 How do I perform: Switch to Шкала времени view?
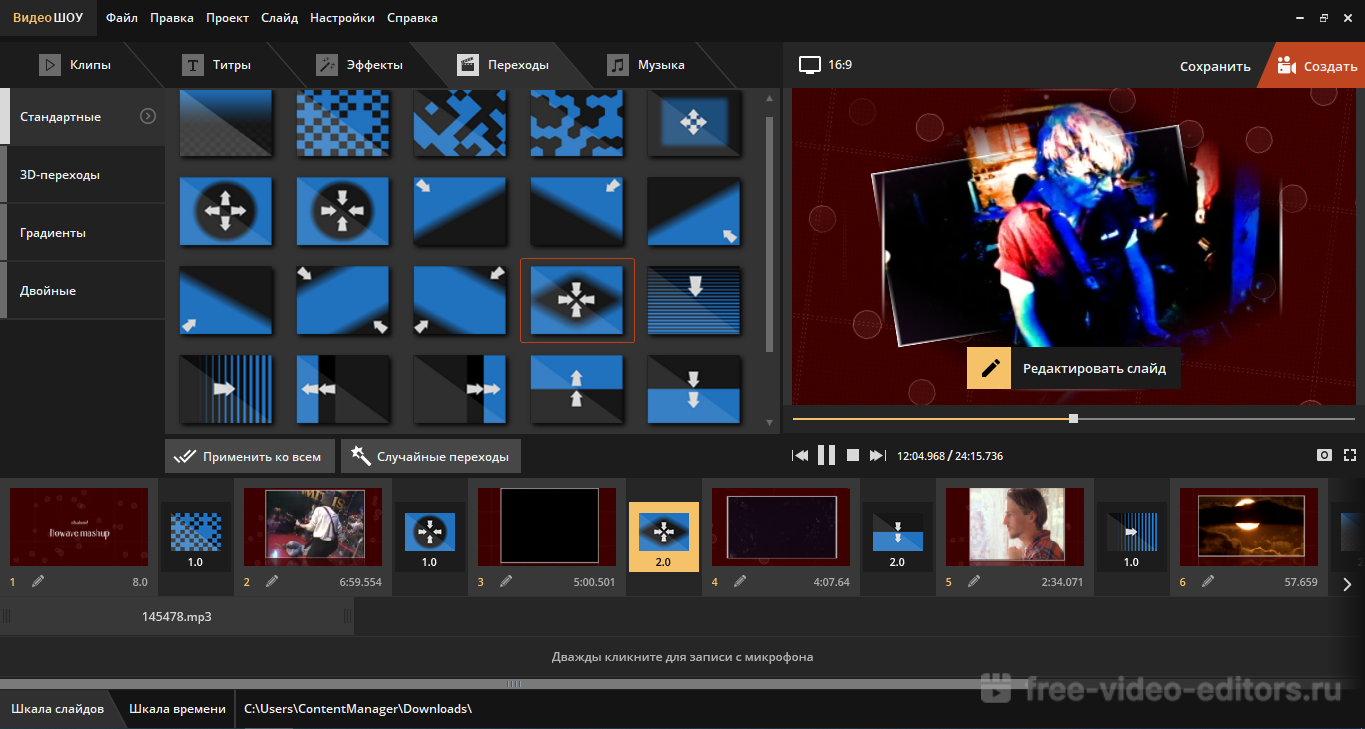click(x=177, y=709)
